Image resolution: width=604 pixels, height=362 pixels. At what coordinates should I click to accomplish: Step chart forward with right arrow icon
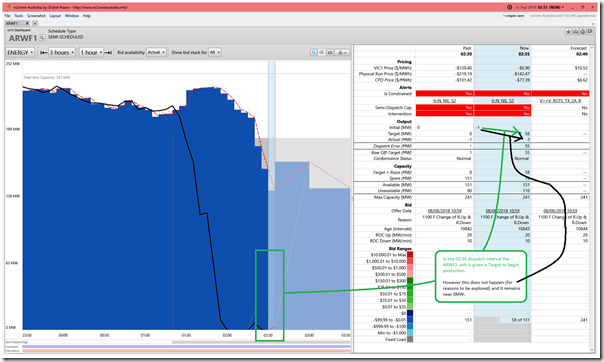[108, 52]
